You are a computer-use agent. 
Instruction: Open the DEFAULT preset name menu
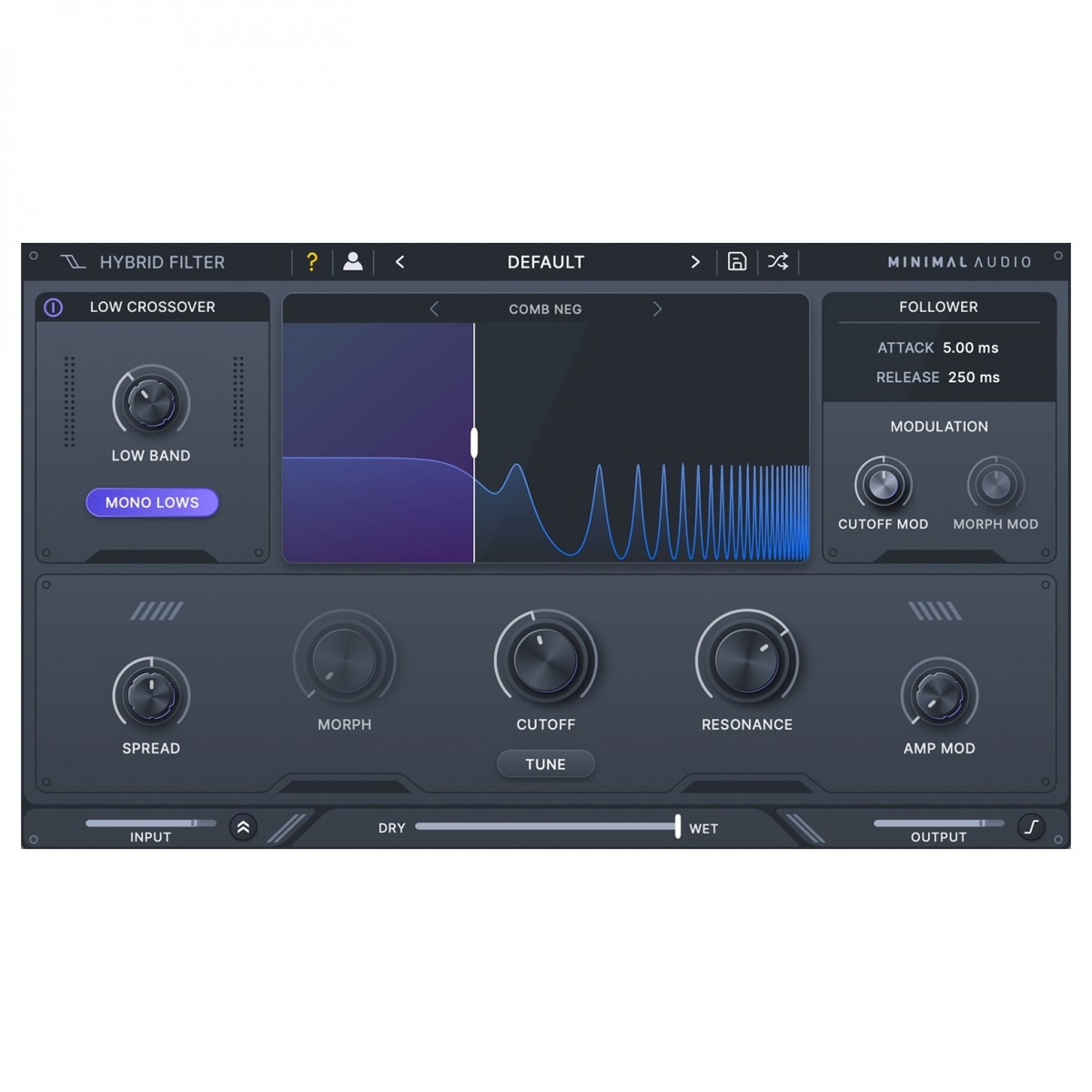click(x=545, y=262)
